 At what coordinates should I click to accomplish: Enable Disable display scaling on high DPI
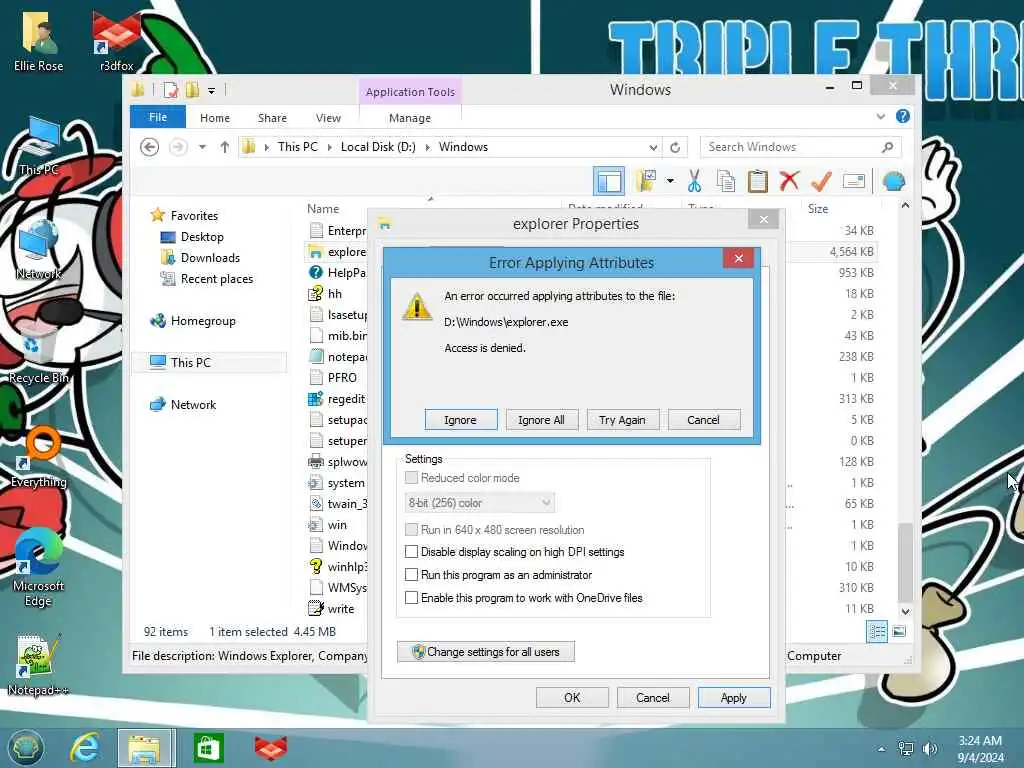[411, 552]
